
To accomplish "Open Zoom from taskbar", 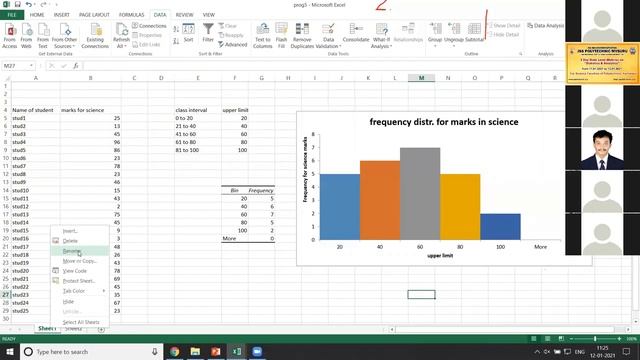I will pos(257,351).
